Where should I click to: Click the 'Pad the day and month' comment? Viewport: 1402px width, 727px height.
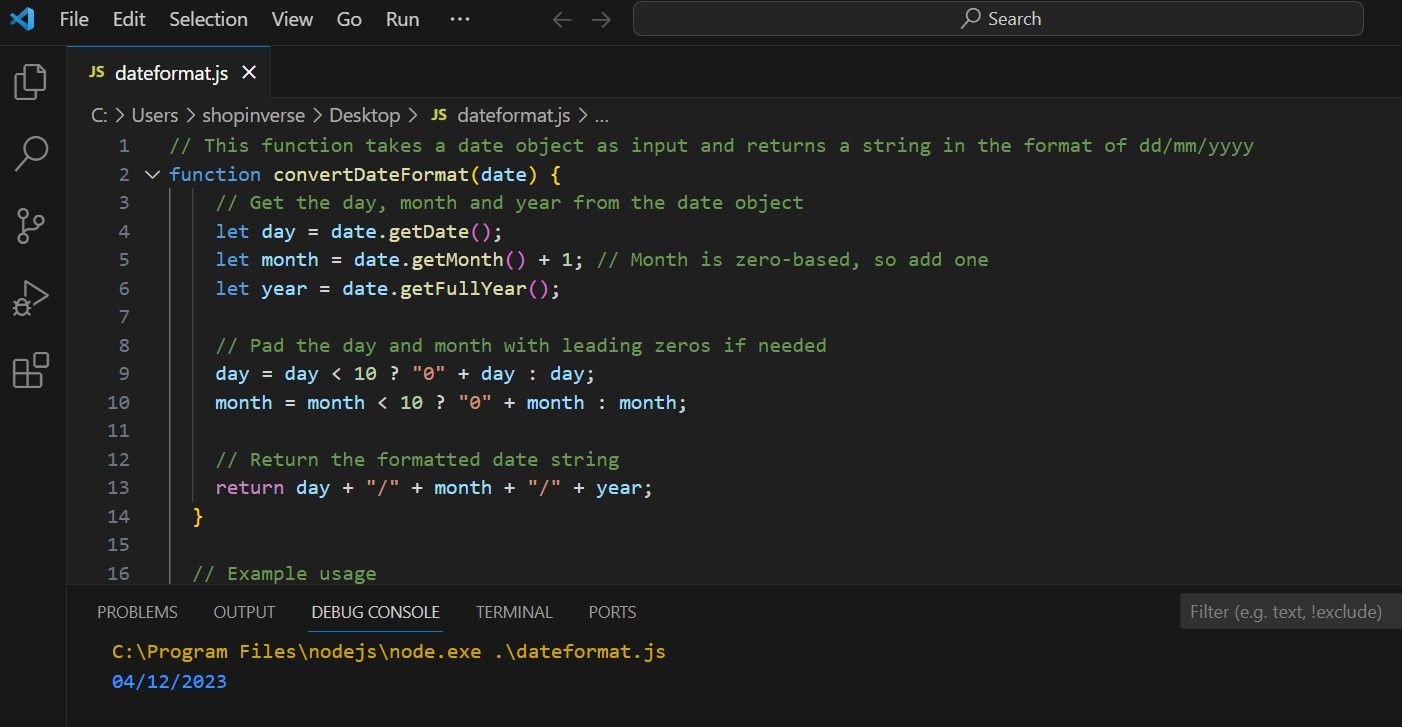521,346
